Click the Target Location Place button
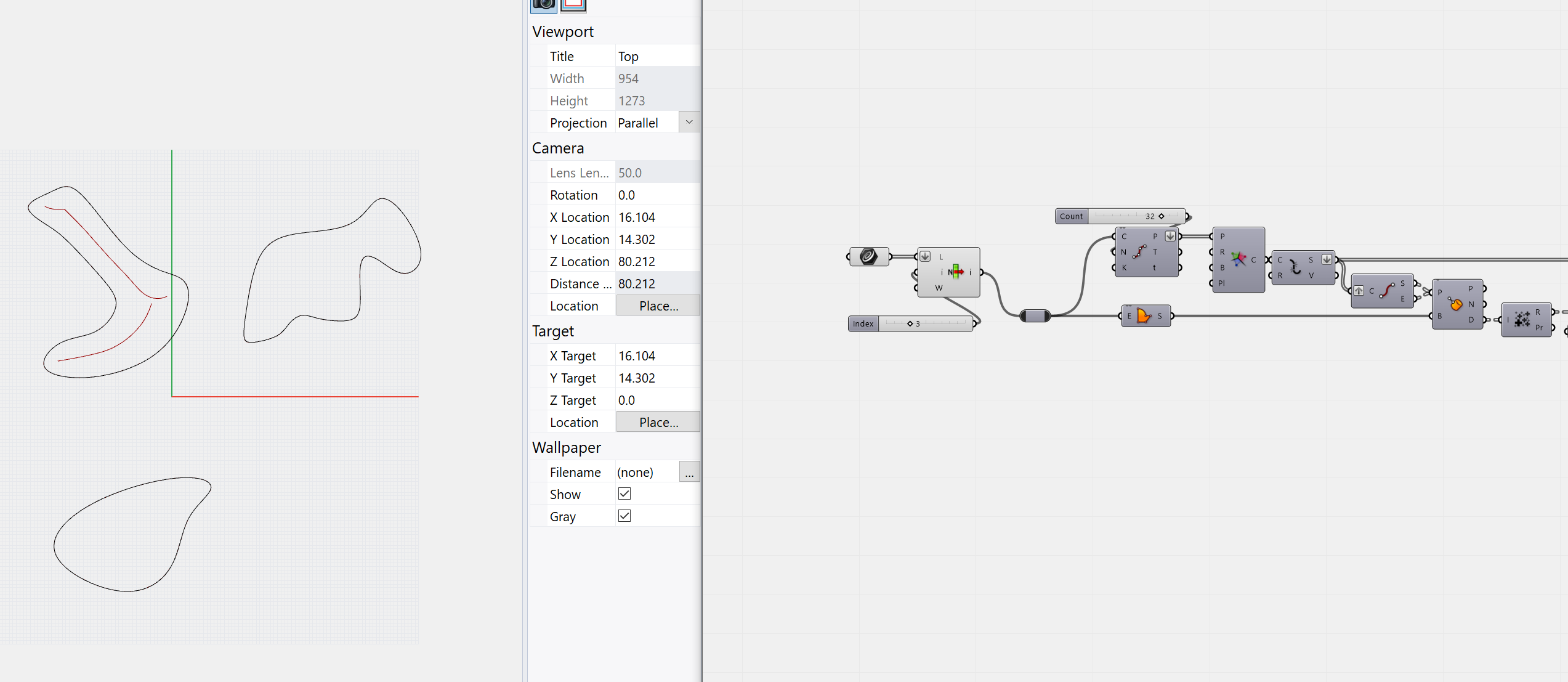Image resolution: width=1568 pixels, height=682 pixels. point(658,422)
